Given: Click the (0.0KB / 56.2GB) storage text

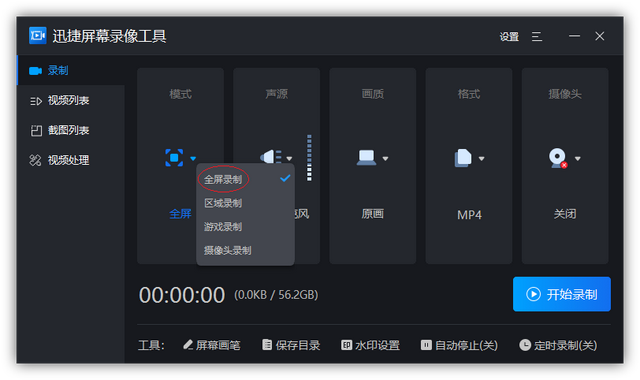Looking at the screenshot, I should [276, 295].
